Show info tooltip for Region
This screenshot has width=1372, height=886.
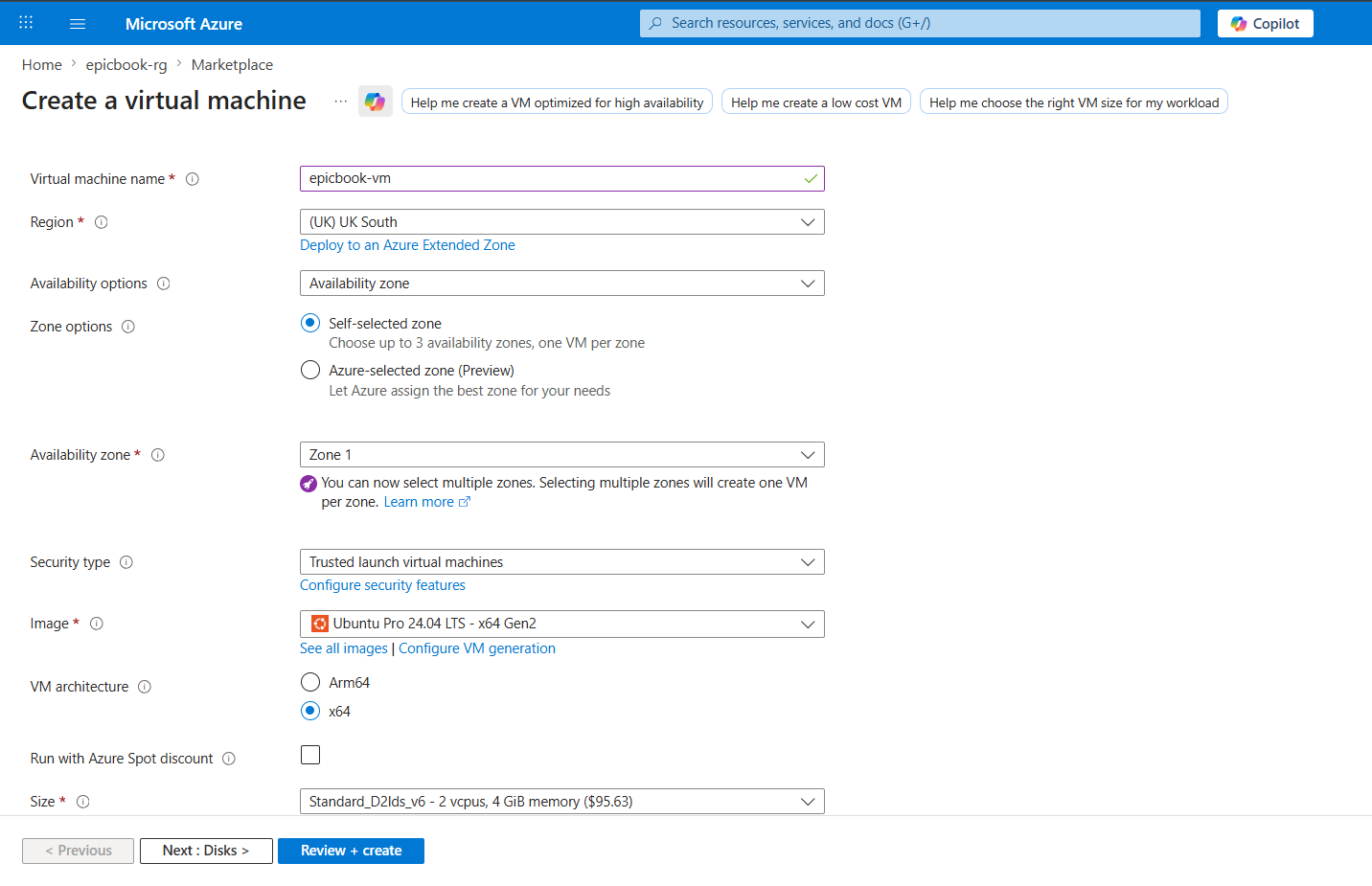coord(102,222)
